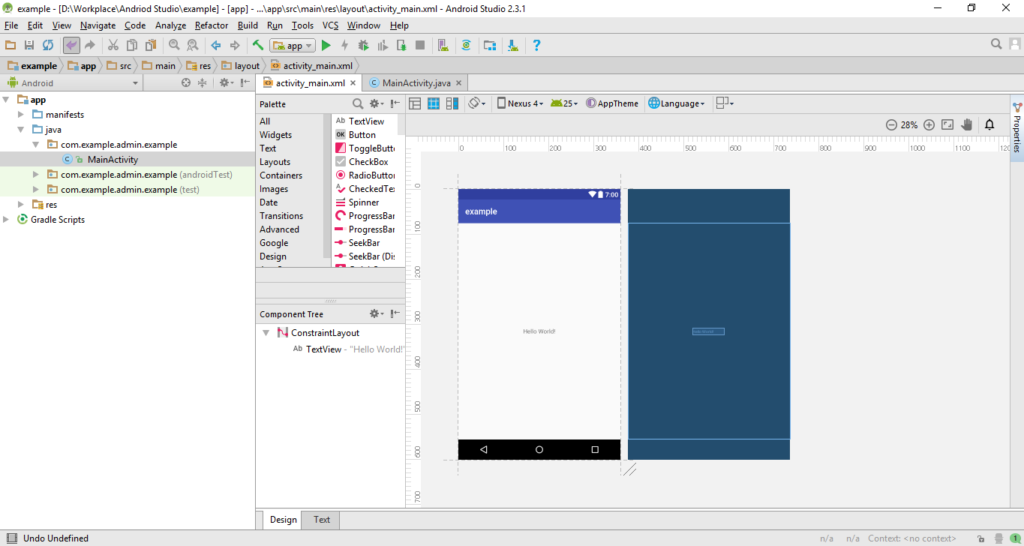Open the Build menu
This screenshot has height=546, width=1024.
[248, 25]
